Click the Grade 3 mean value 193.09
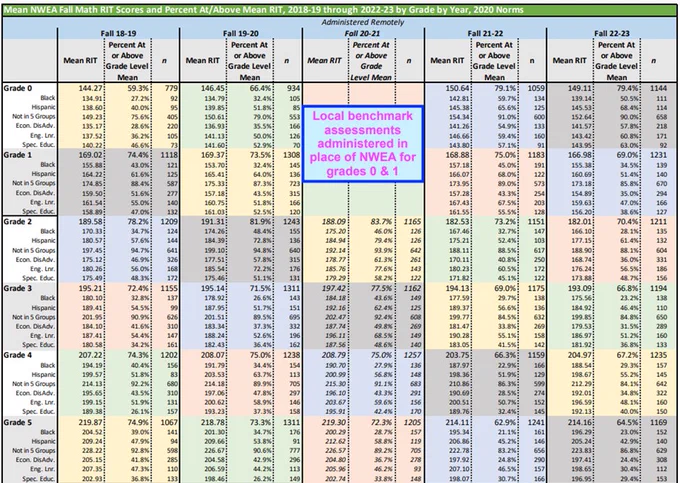680x483 pixels. pyautogui.click(x=579, y=288)
